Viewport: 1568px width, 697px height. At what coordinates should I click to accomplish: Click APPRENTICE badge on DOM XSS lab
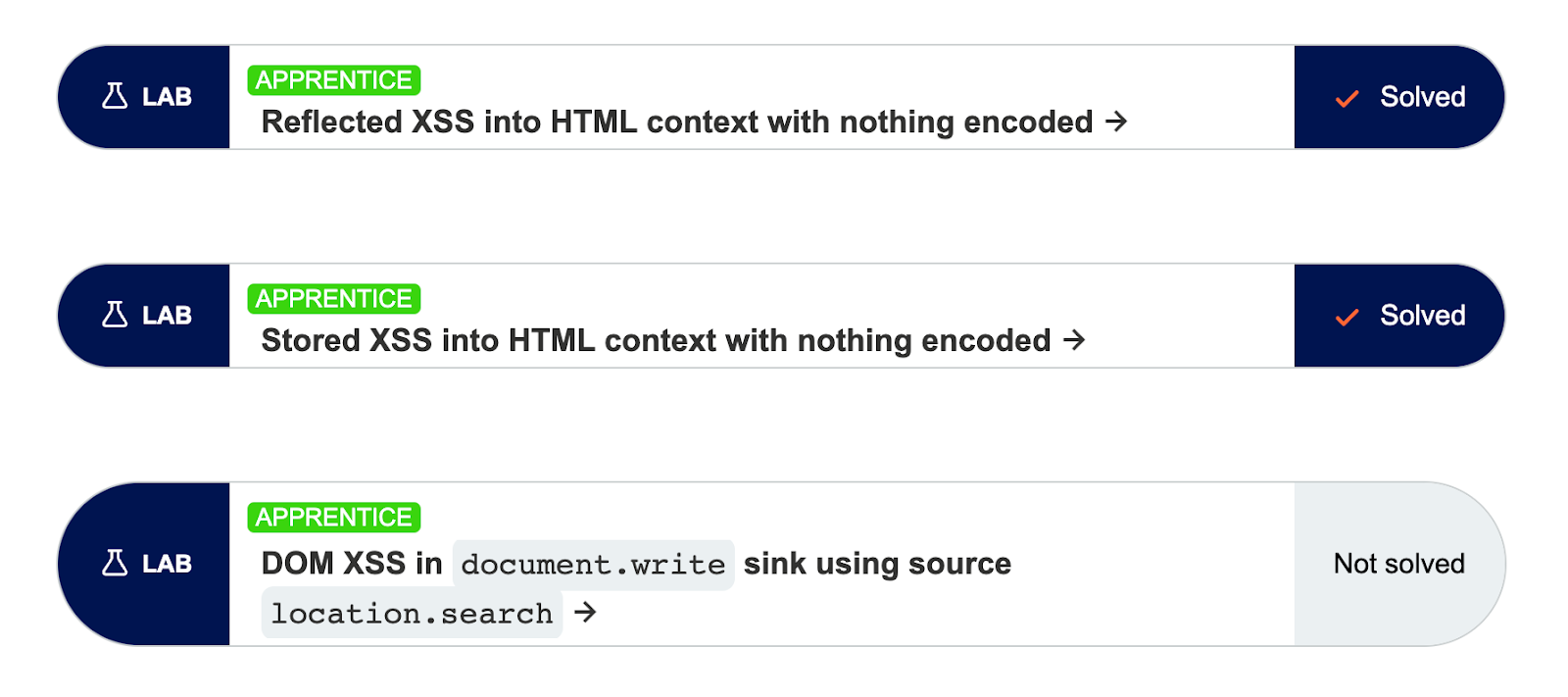click(x=334, y=518)
